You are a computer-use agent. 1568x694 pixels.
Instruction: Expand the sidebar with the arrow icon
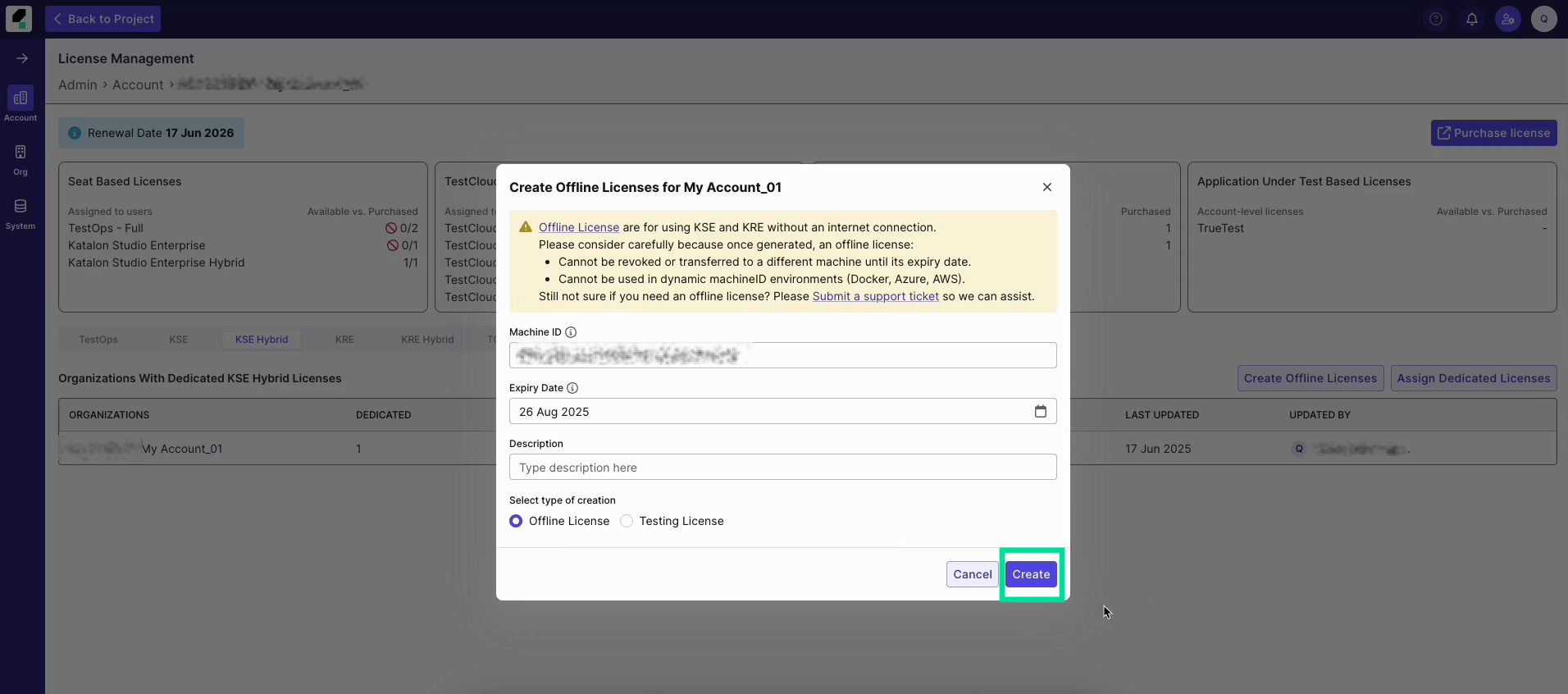point(22,58)
